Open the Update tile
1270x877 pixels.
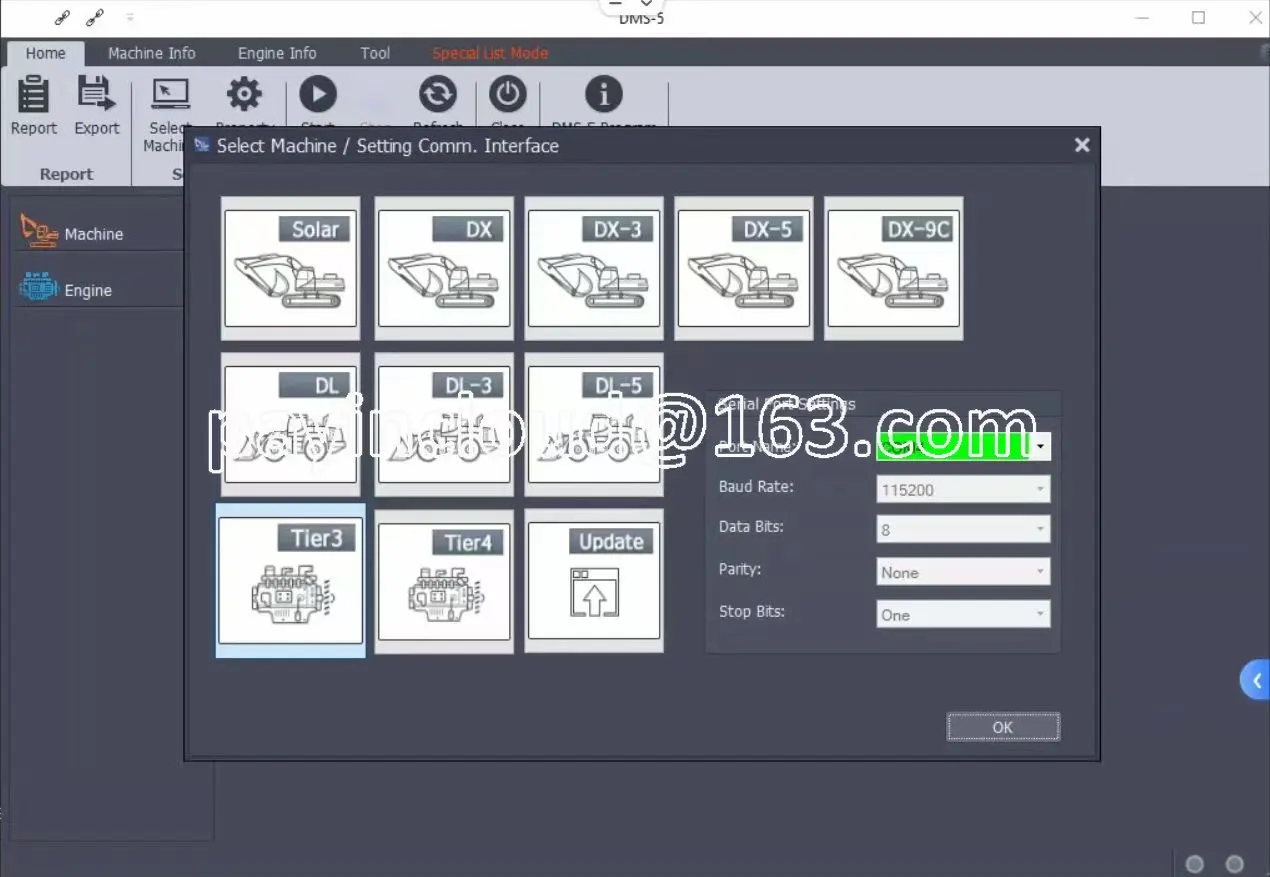click(x=594, y=581)
